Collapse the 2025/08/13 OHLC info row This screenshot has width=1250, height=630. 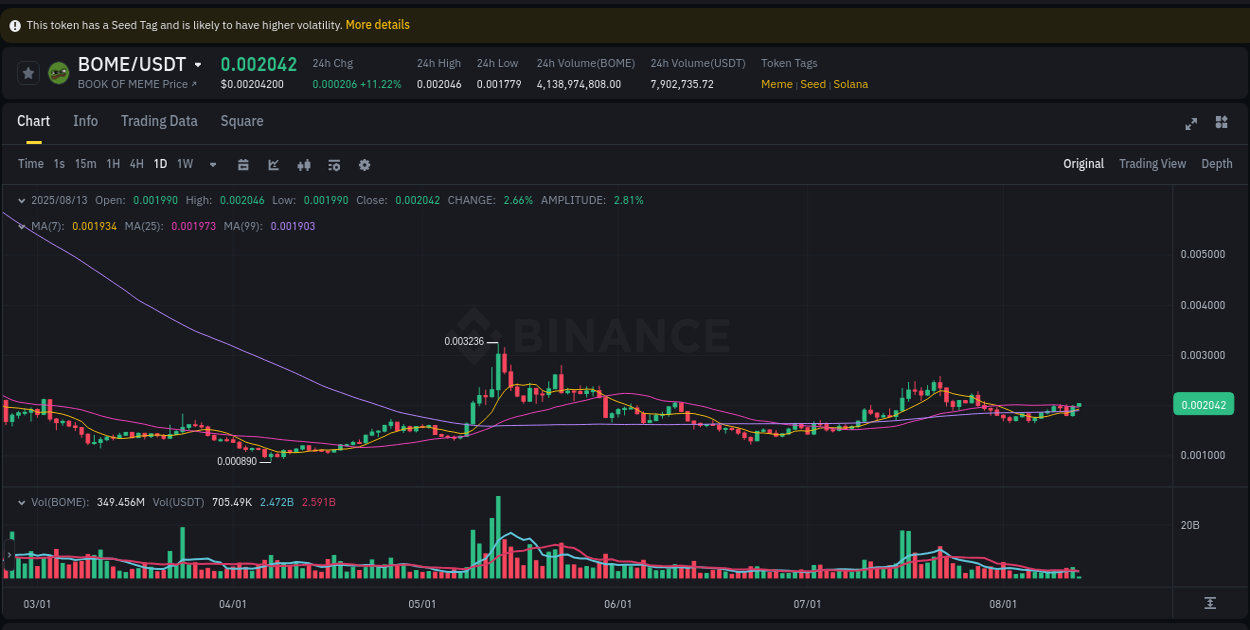coord(22,200)
